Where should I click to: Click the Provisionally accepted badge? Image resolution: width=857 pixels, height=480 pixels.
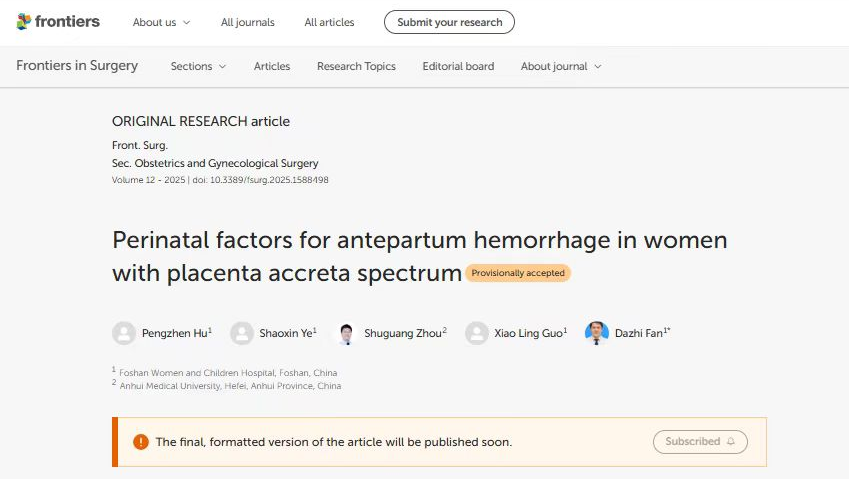click(518, 273)
